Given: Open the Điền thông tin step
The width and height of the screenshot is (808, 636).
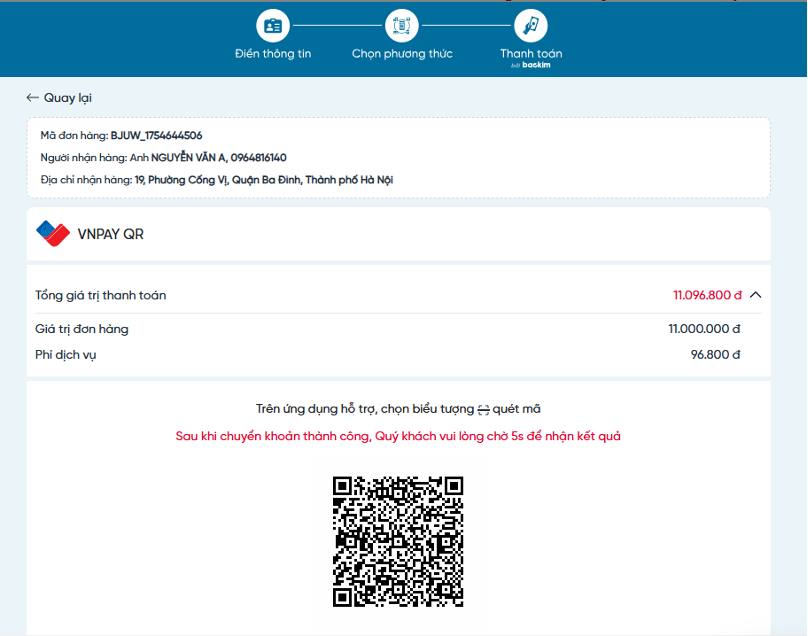Looking at the screenshot, I should click(273, 54).
